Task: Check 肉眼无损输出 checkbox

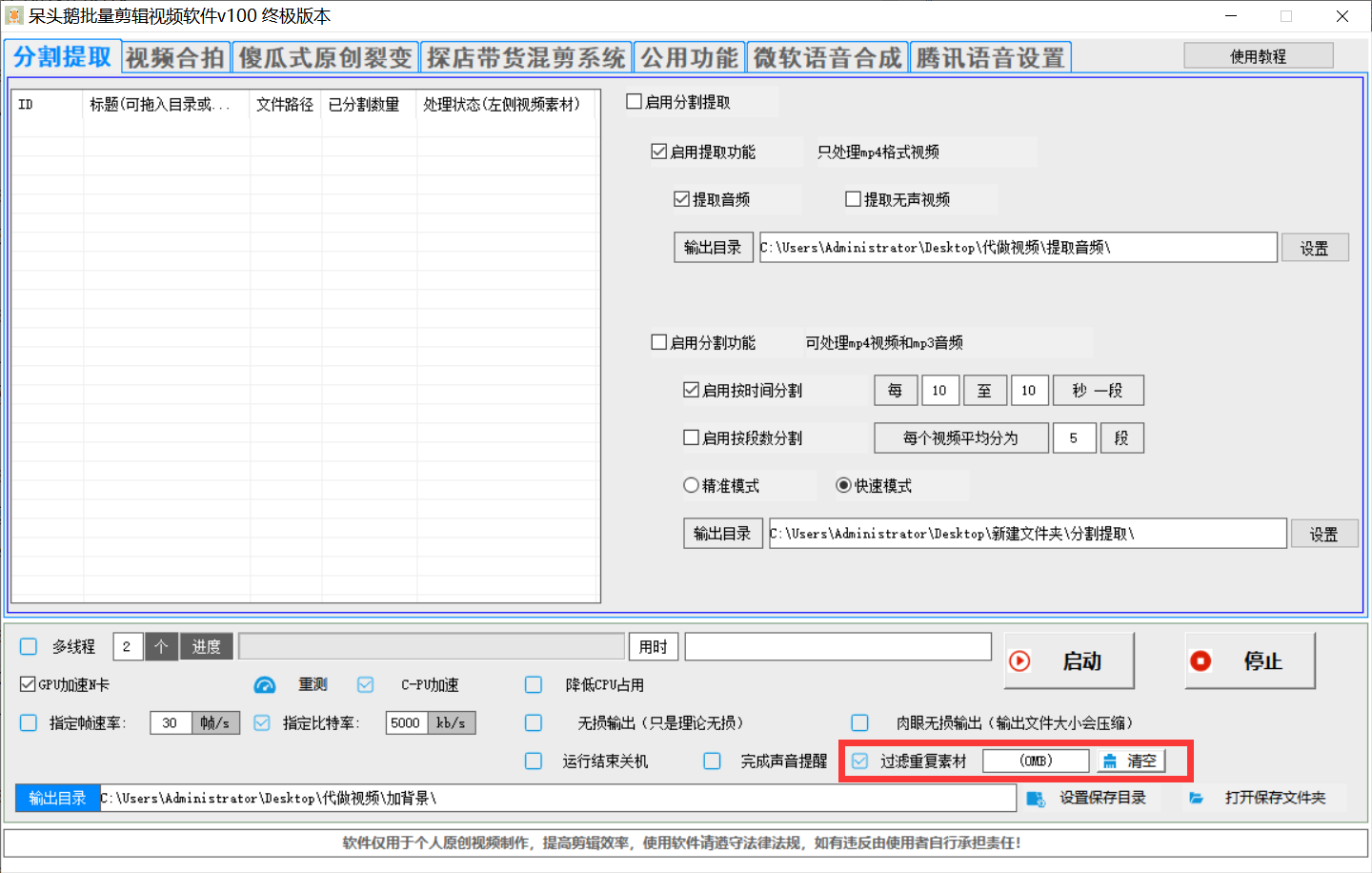Action: pyautogui.click(x=859, y=722)
